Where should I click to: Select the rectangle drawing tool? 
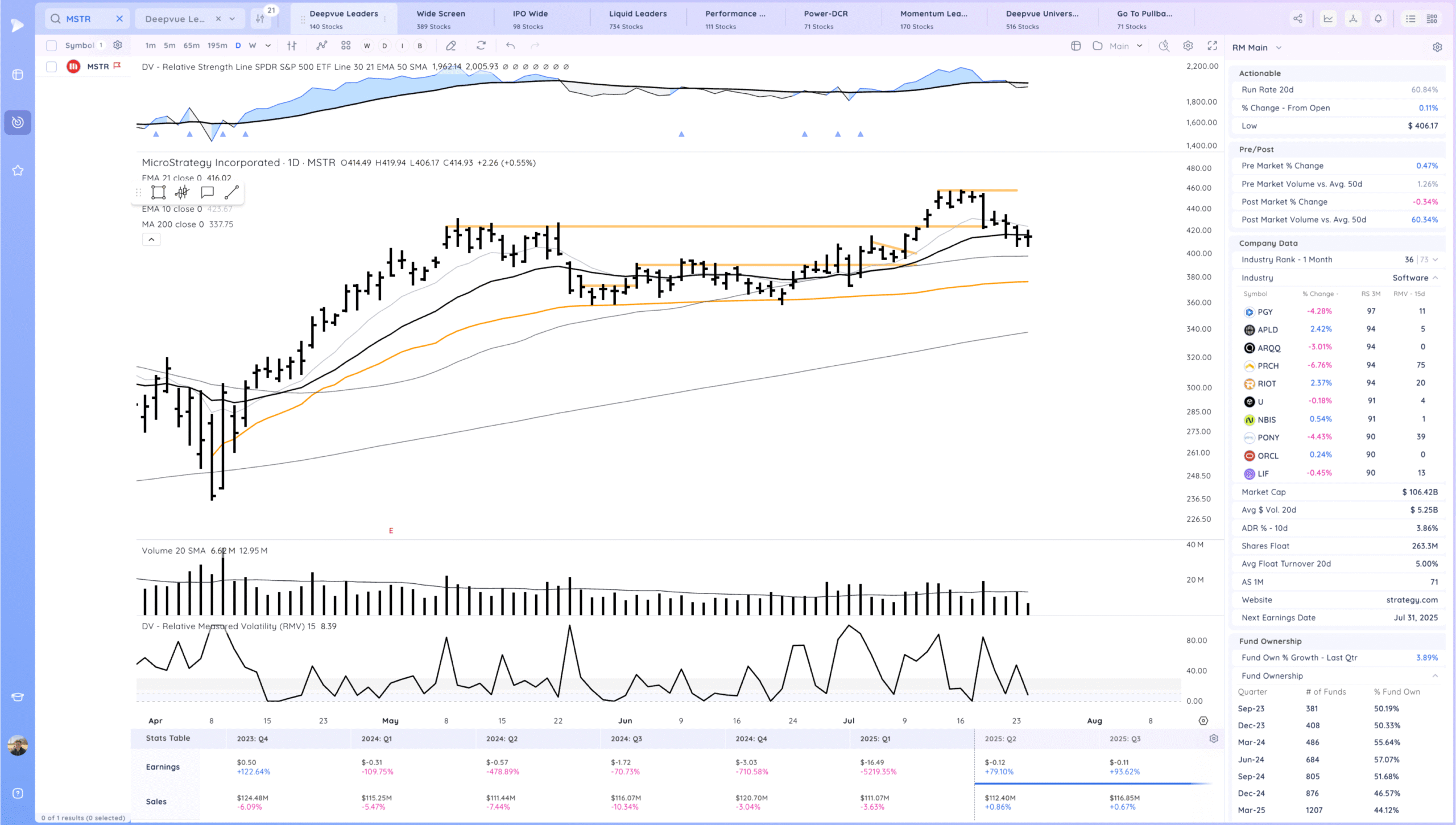tap(158, 192)
